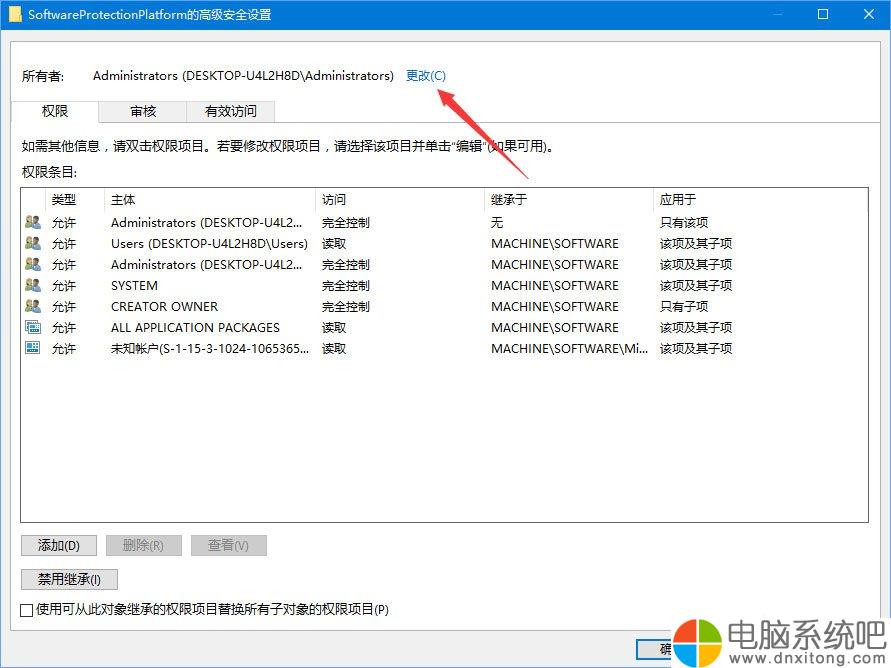Click the folder icon in the title bar

coord(15,14)
